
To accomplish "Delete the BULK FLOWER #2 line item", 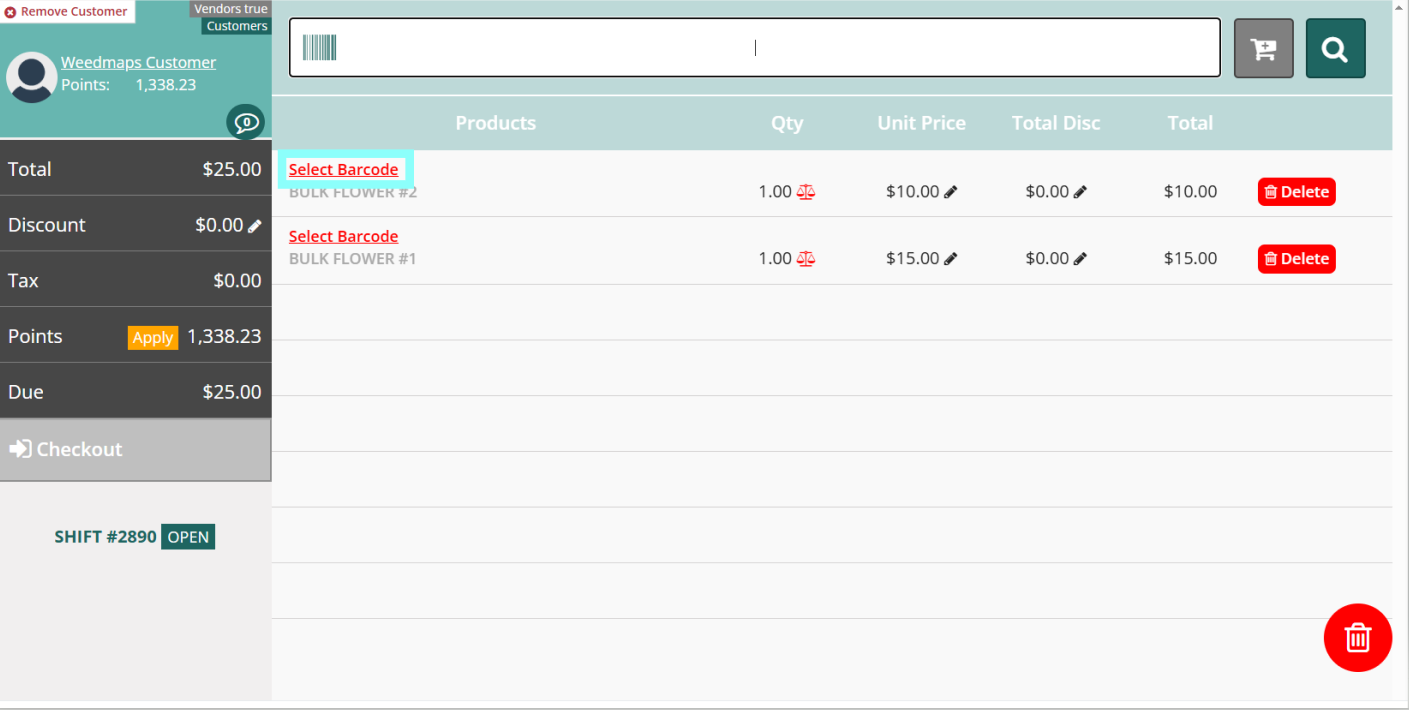I will 1297,192.
